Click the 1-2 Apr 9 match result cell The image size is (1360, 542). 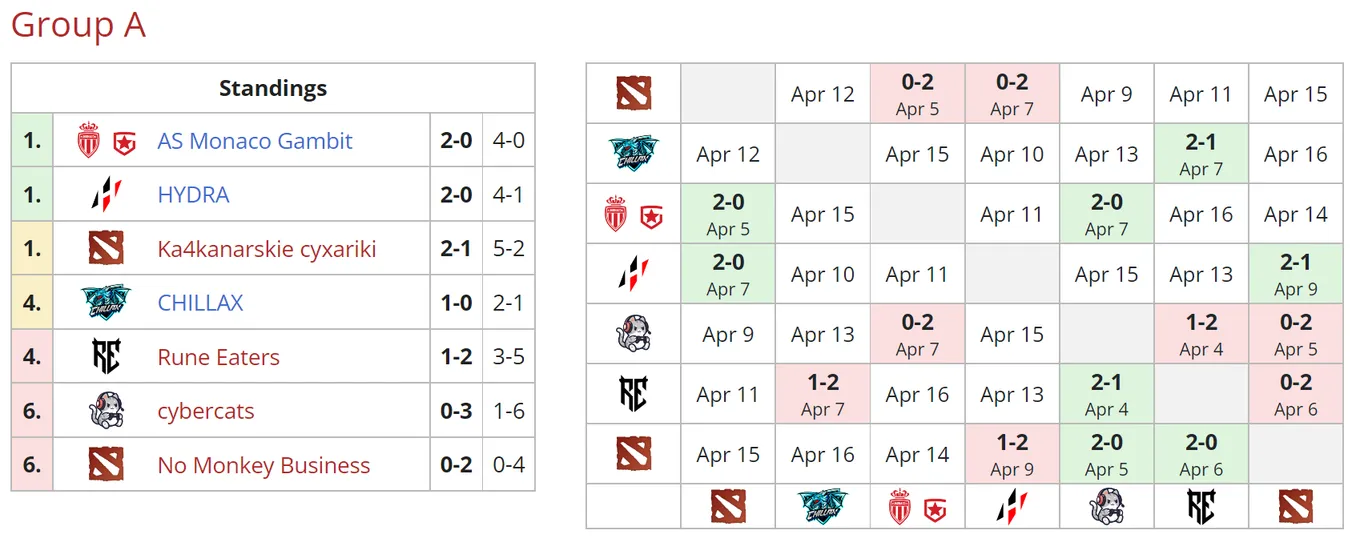[1012, 454]
